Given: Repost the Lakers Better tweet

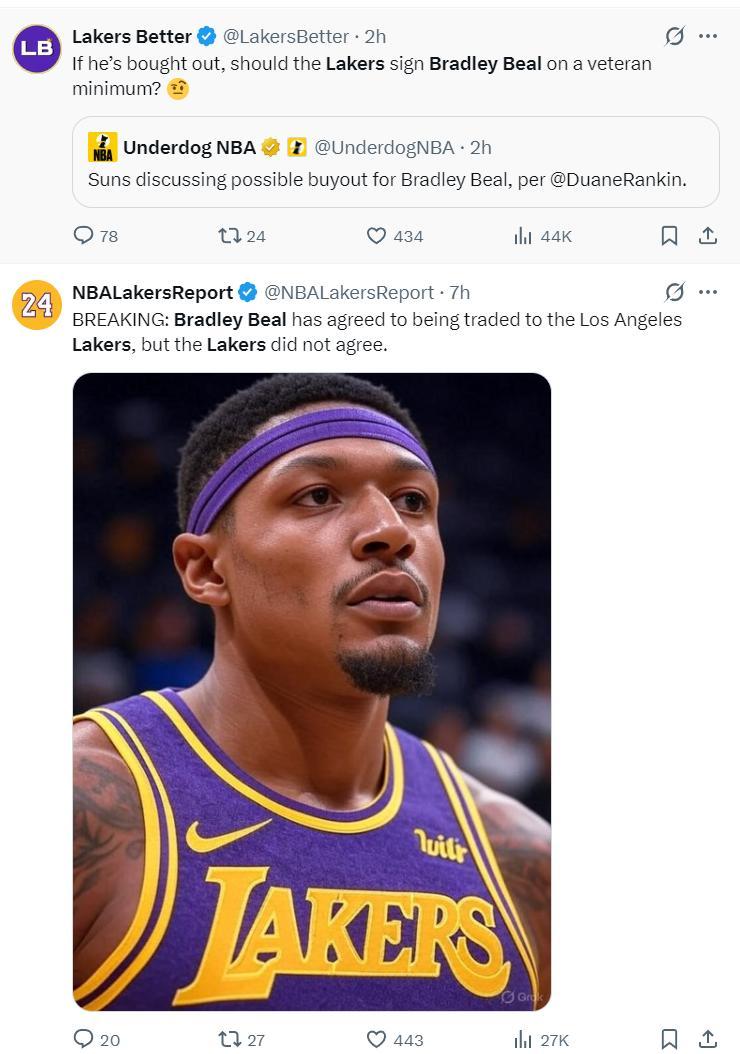Looking at the screenshot, I should 229,236.
